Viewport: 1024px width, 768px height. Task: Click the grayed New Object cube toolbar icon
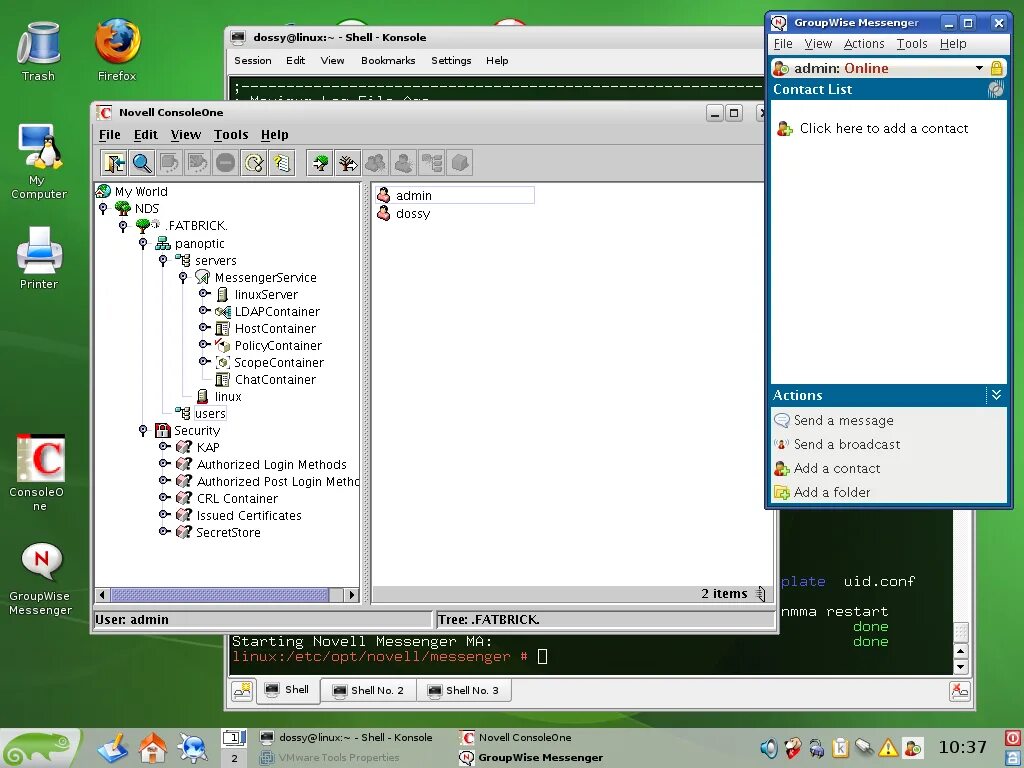[x=460, y=163]
